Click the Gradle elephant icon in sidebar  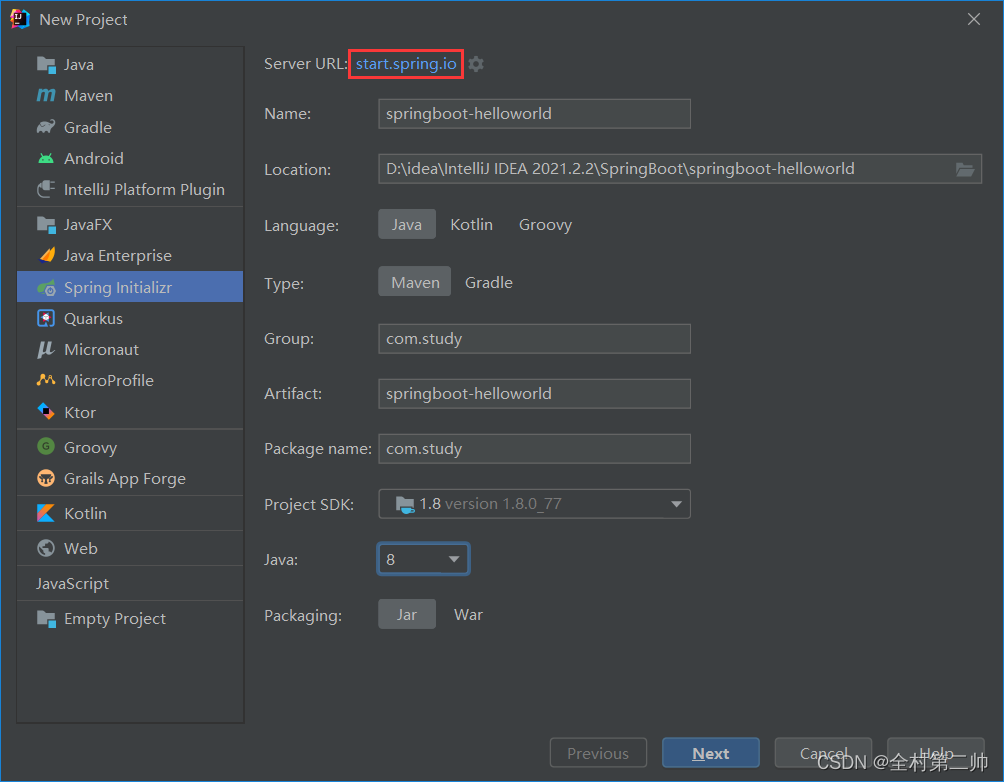(46, 127)
